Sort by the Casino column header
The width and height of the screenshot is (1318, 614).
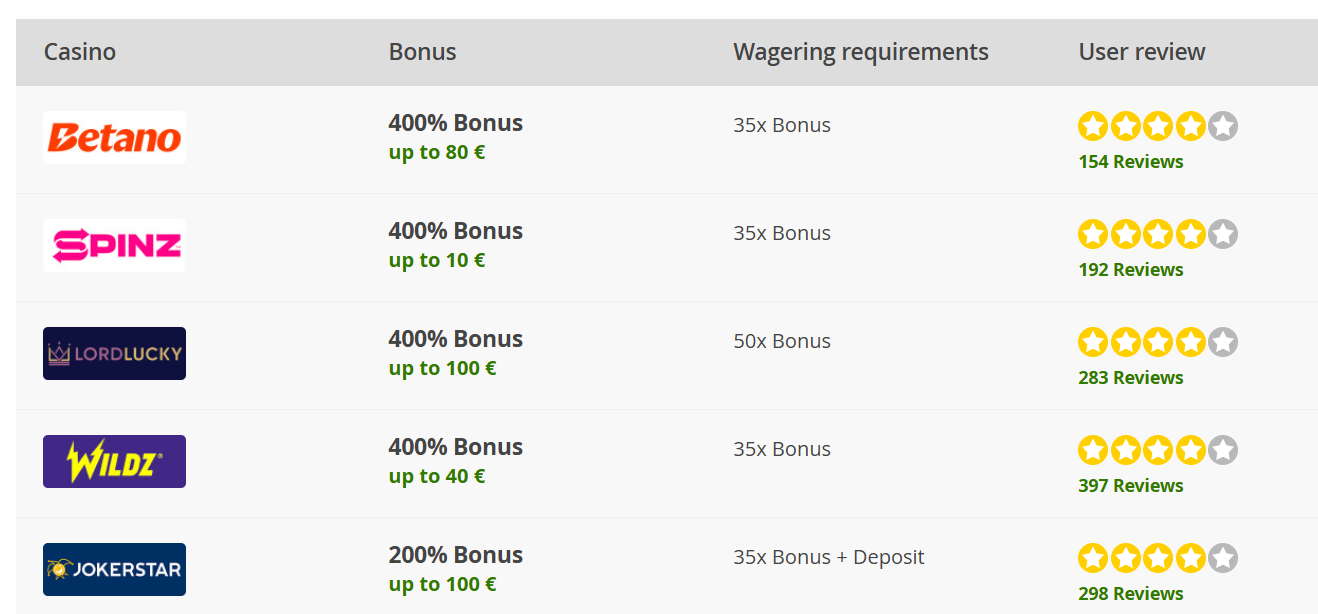pyautogui.click(x=80, y=52)
